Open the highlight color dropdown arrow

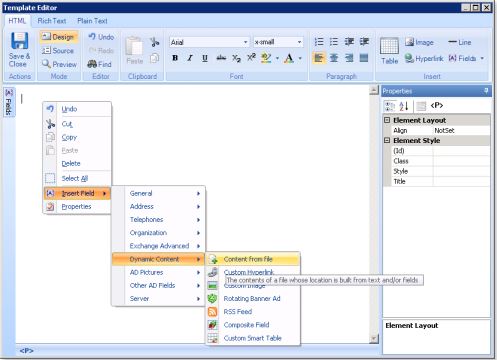click(x=277, y=58)
